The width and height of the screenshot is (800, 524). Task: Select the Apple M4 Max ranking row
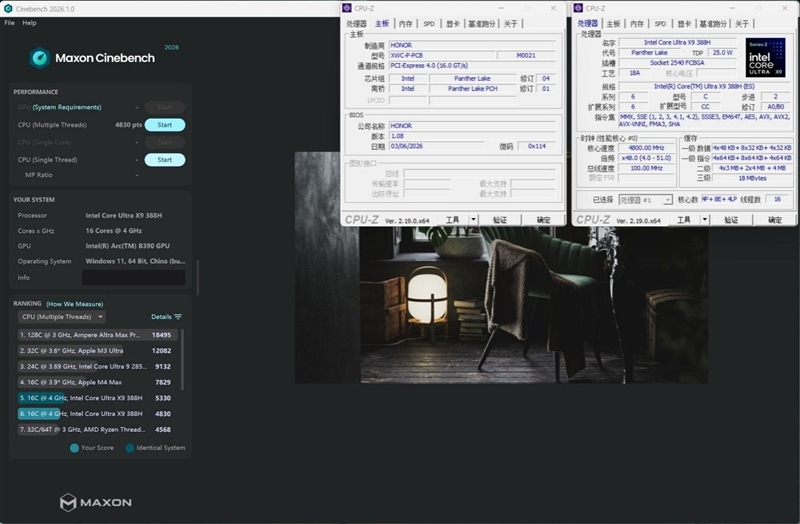[98, 383]
